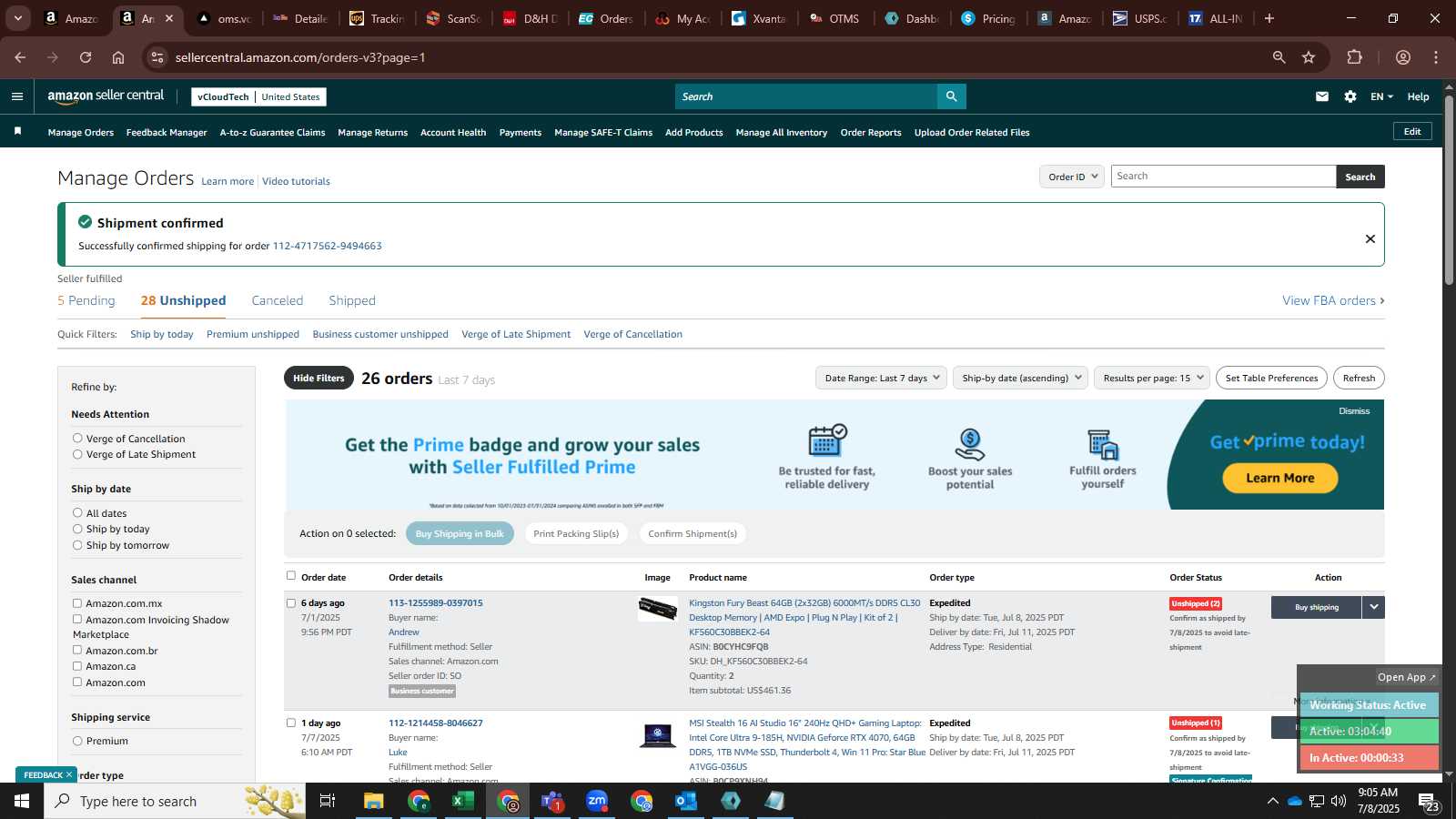Click the Order ID search input field
Screen dimensions: 1456x819
pyautogui.click(x=1223, y=177)
